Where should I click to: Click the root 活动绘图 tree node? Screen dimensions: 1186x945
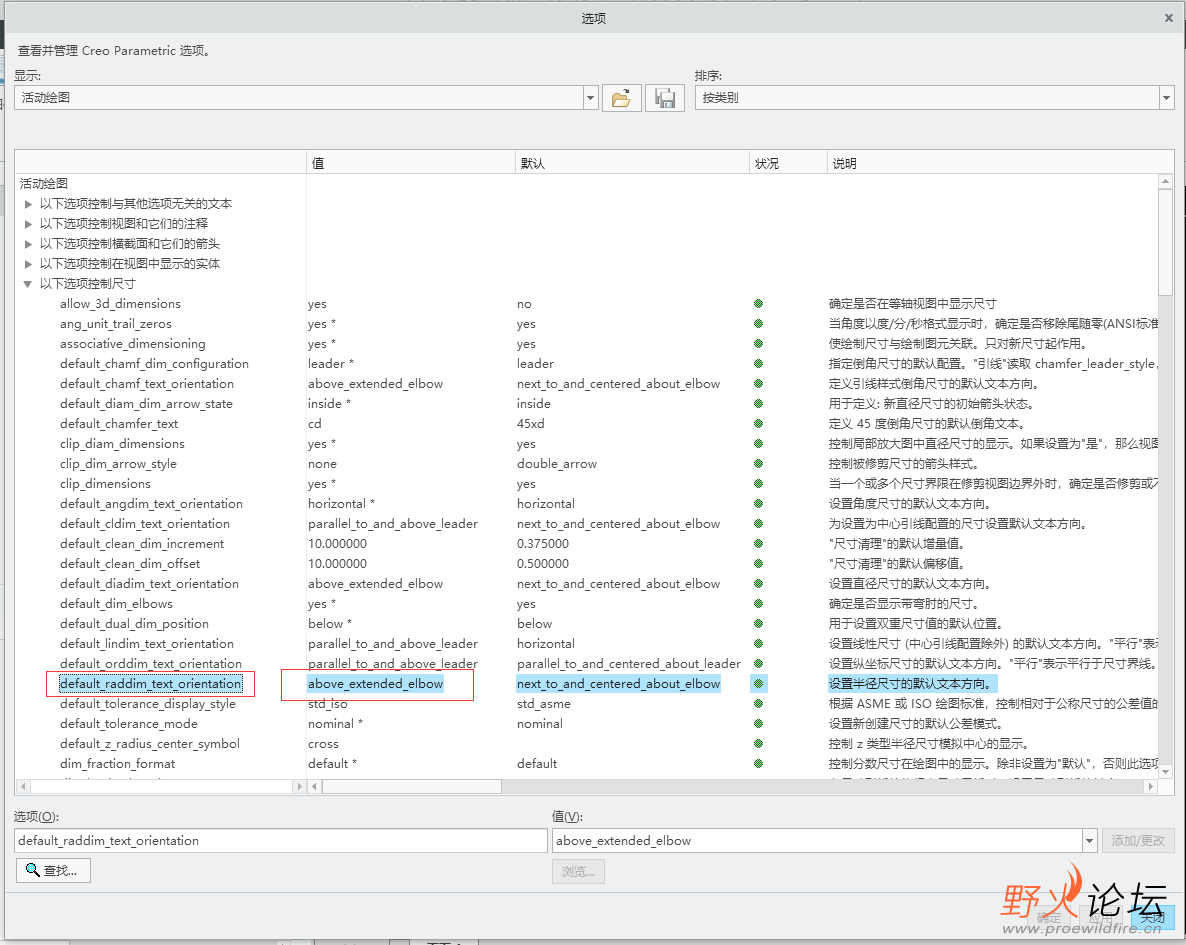click(44, 184)
